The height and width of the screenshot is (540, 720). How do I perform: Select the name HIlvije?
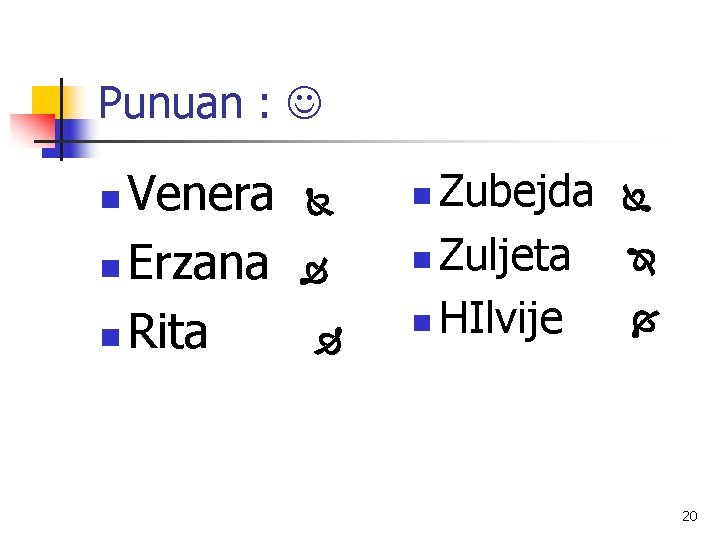[501, 318]
